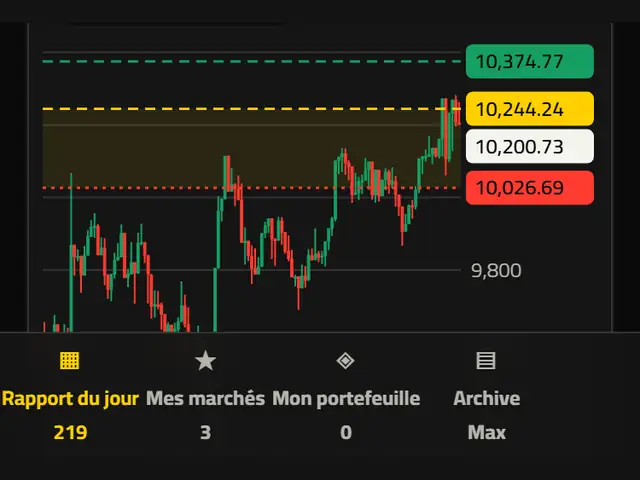Click the 9,800 axis value

coord(496,270)
